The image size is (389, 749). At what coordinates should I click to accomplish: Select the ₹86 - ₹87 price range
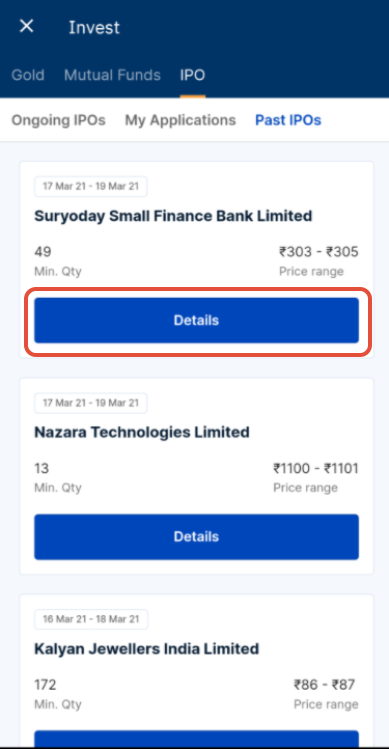(325, 685)
